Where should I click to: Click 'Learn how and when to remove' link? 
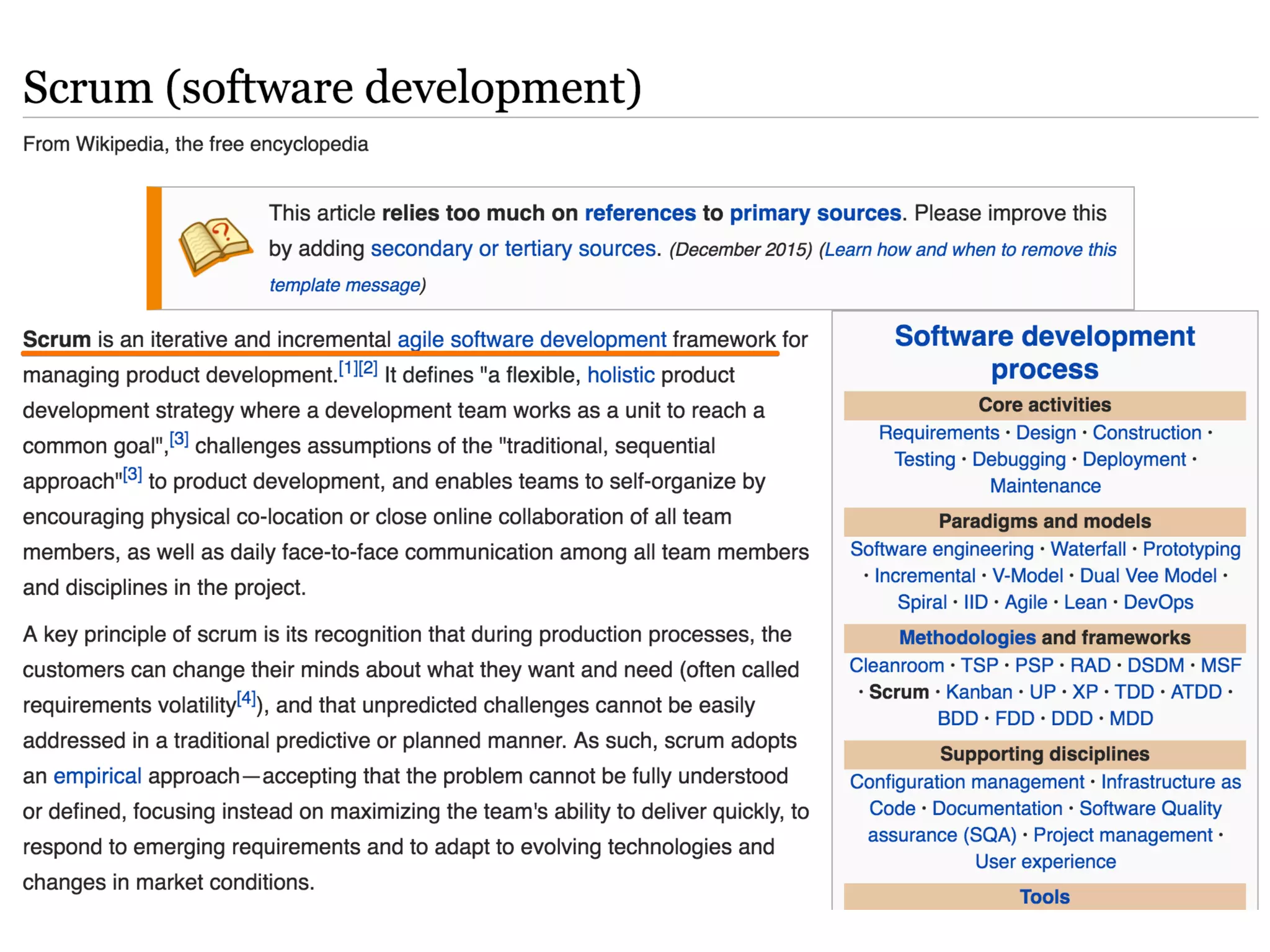(x=970, y=250)
